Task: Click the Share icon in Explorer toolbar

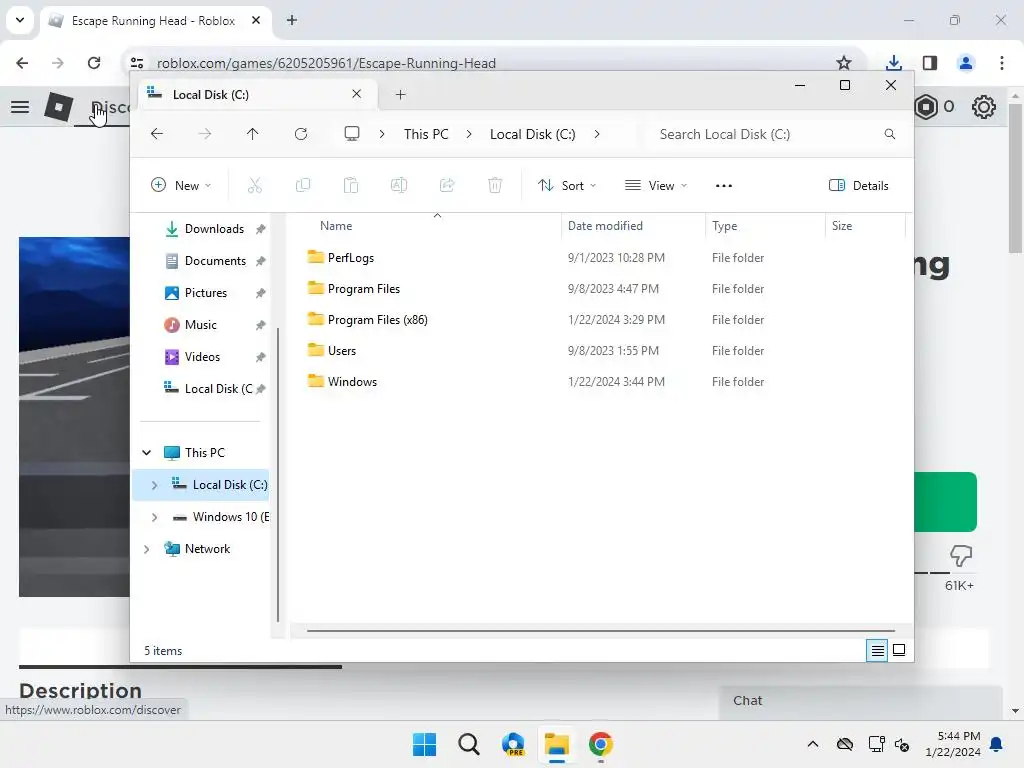Action: coord(447,185)
